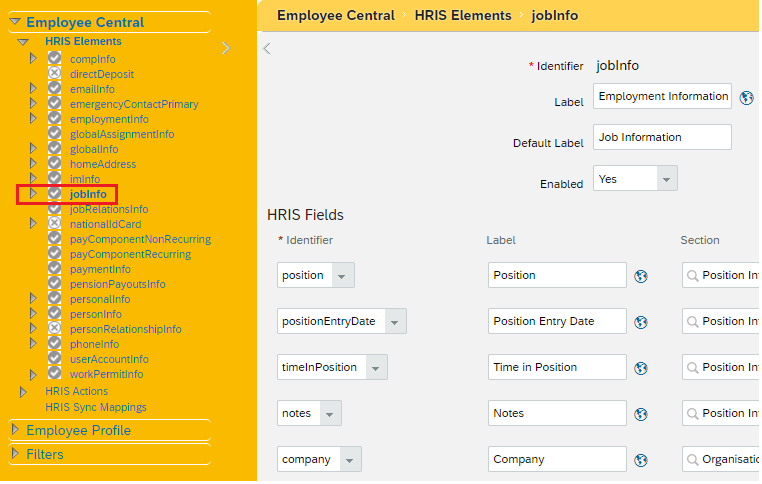The height and width of the screenshot is (484, 762).
Task: Collapse the HRIS Elements tree node
Action: tap(23, 42)
